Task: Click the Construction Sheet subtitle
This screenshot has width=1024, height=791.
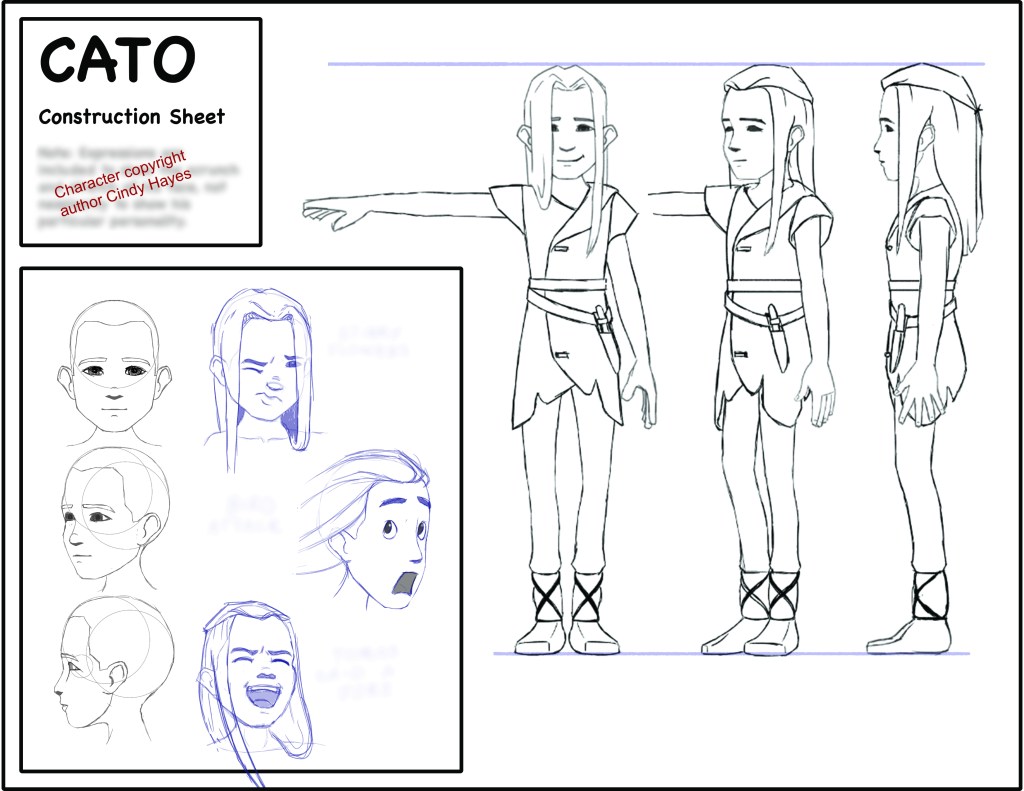Action: click(x=132, y=117)
